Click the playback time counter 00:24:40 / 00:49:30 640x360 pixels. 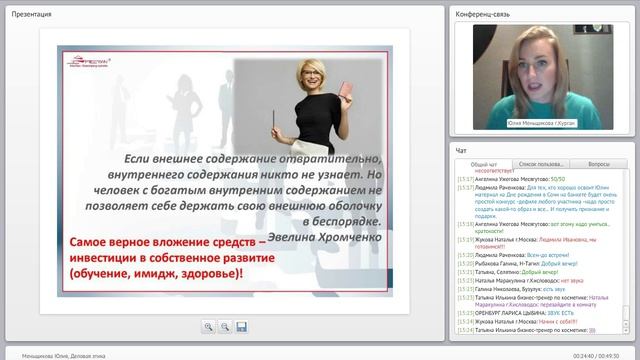click(x=596, y=356)
